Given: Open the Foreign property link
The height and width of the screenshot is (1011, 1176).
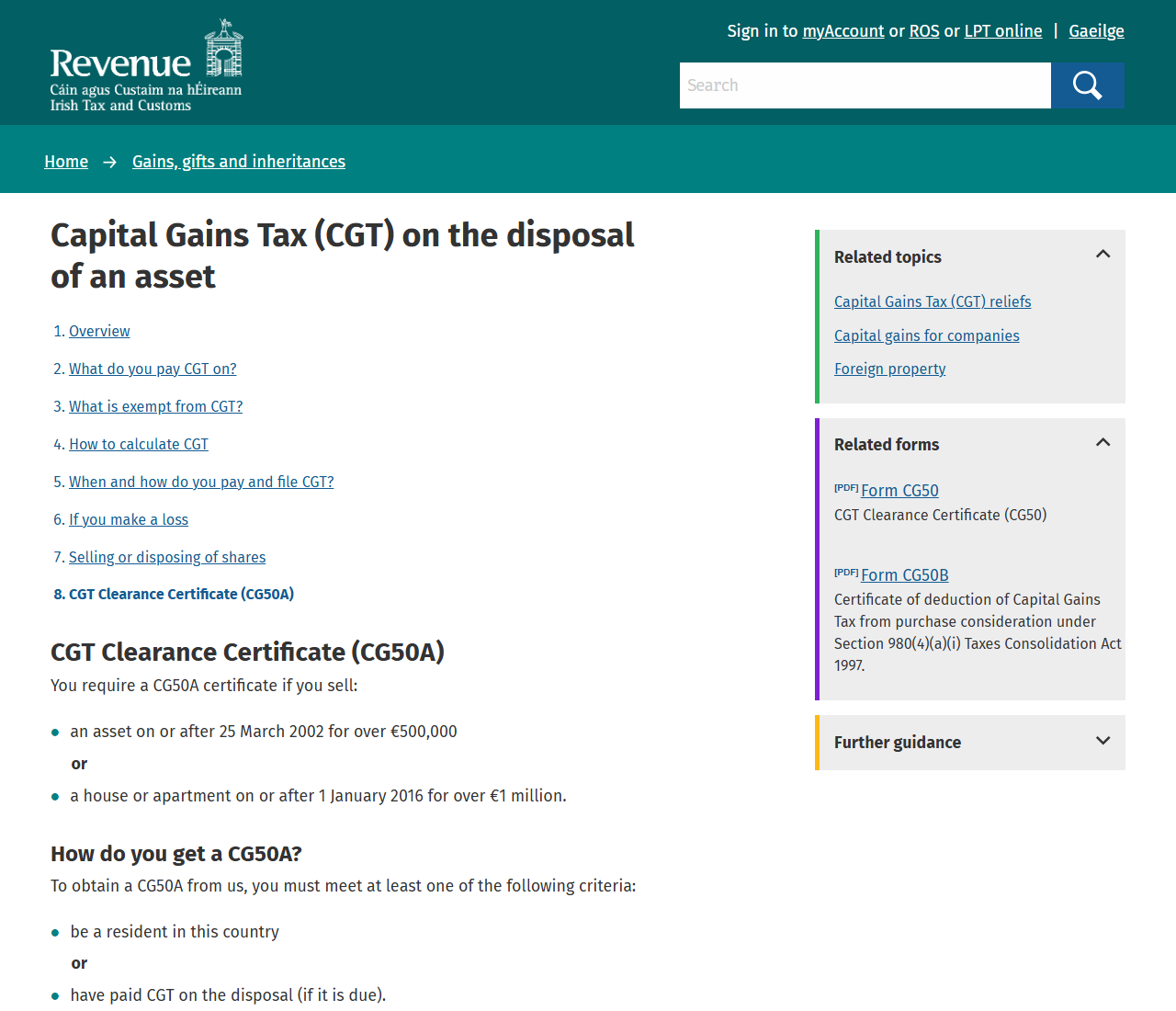Looking at the screenshot, I should (890, 369).
